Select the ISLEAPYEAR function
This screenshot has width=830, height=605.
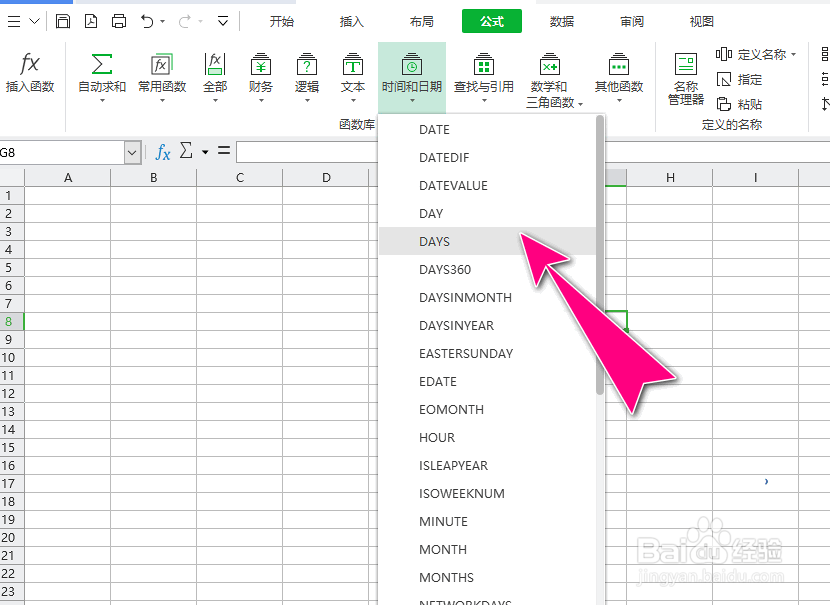(x=487, y=466)
